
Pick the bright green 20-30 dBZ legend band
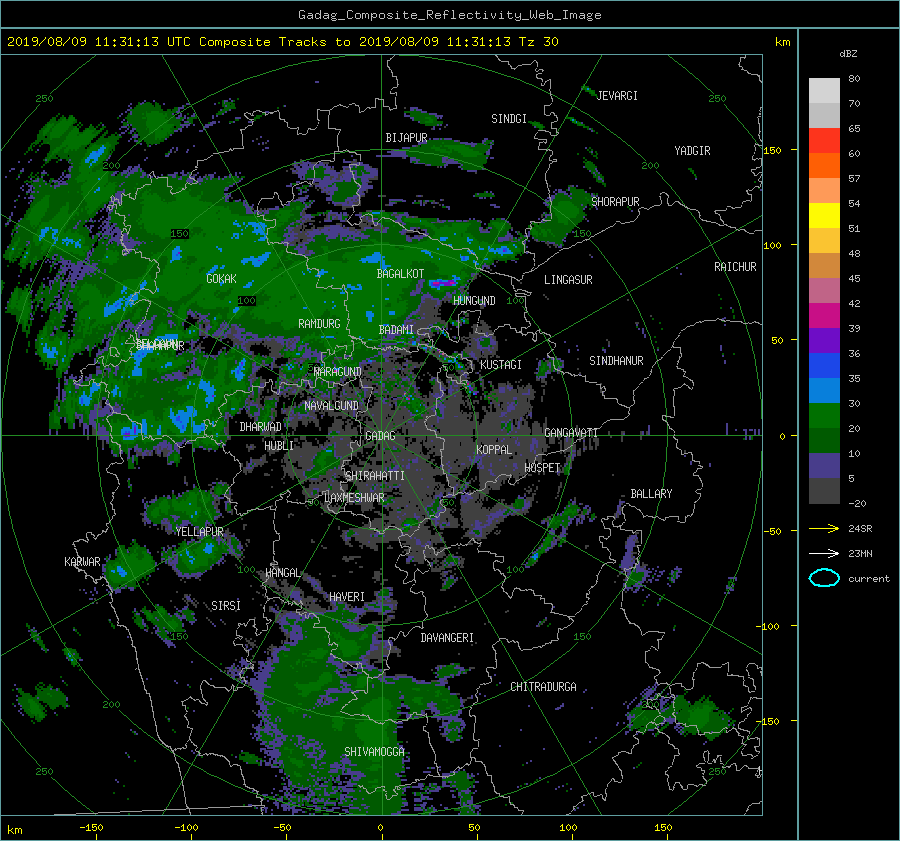pos(824,415)
